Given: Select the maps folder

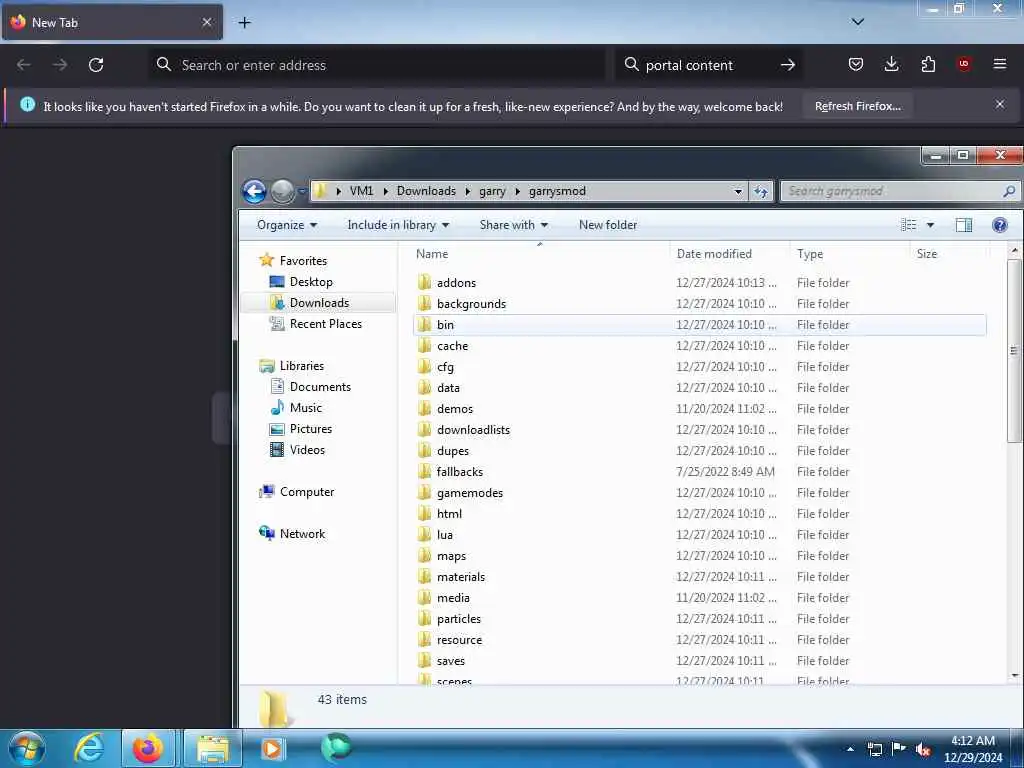Looking at the screenshot, I should pos(451,556).
